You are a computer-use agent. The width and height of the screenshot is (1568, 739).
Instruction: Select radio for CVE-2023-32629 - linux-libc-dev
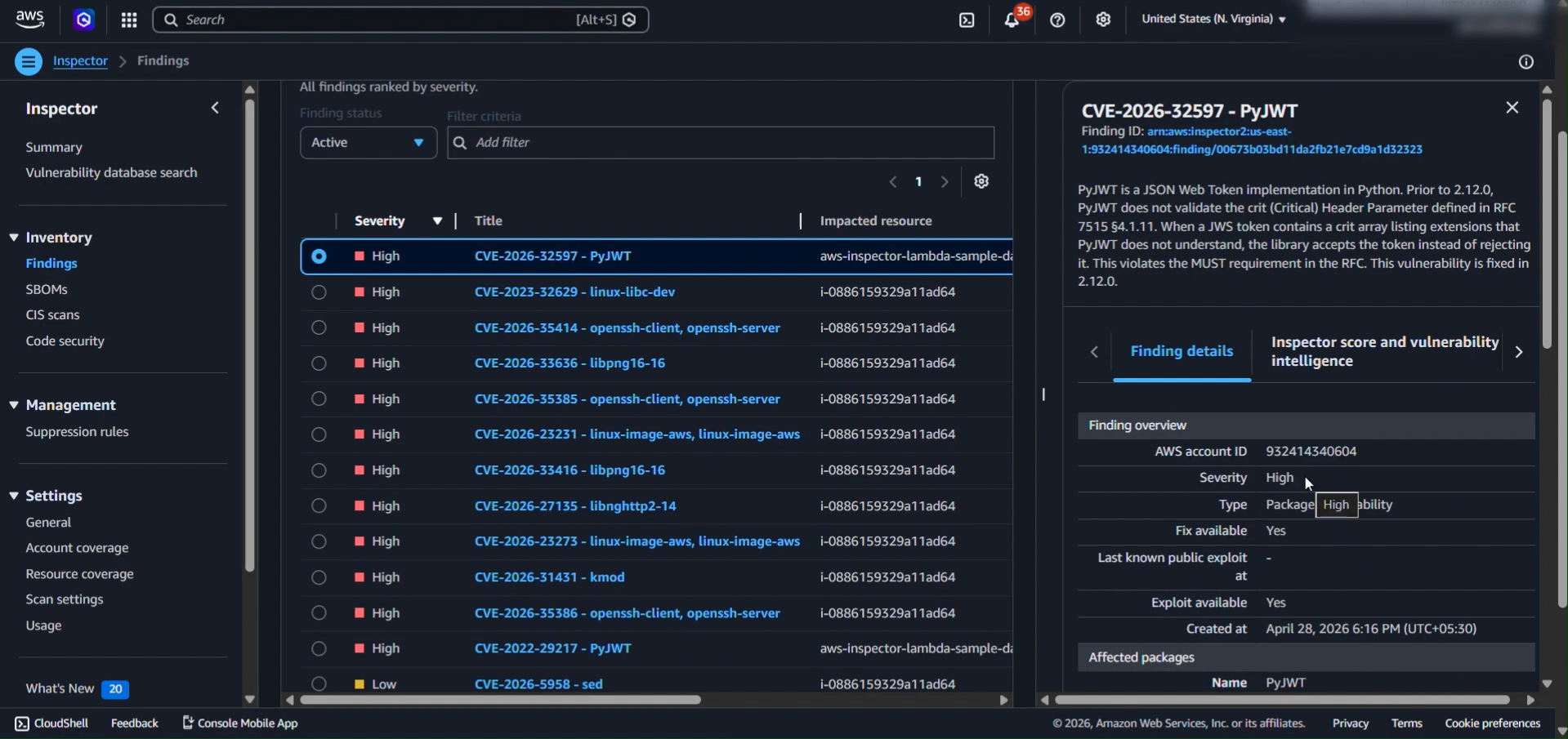319,292
